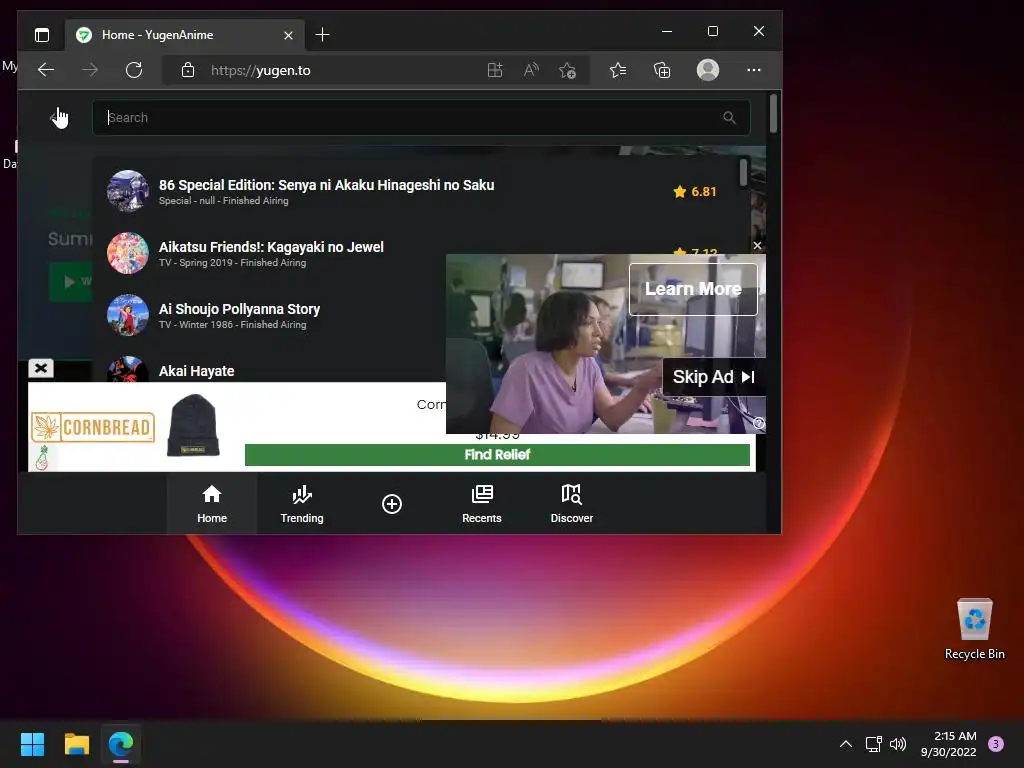Open a new tab with the plus button
Image resolution: width=1024 pixels, height=768 pixels.
click(x=323, y=35)
